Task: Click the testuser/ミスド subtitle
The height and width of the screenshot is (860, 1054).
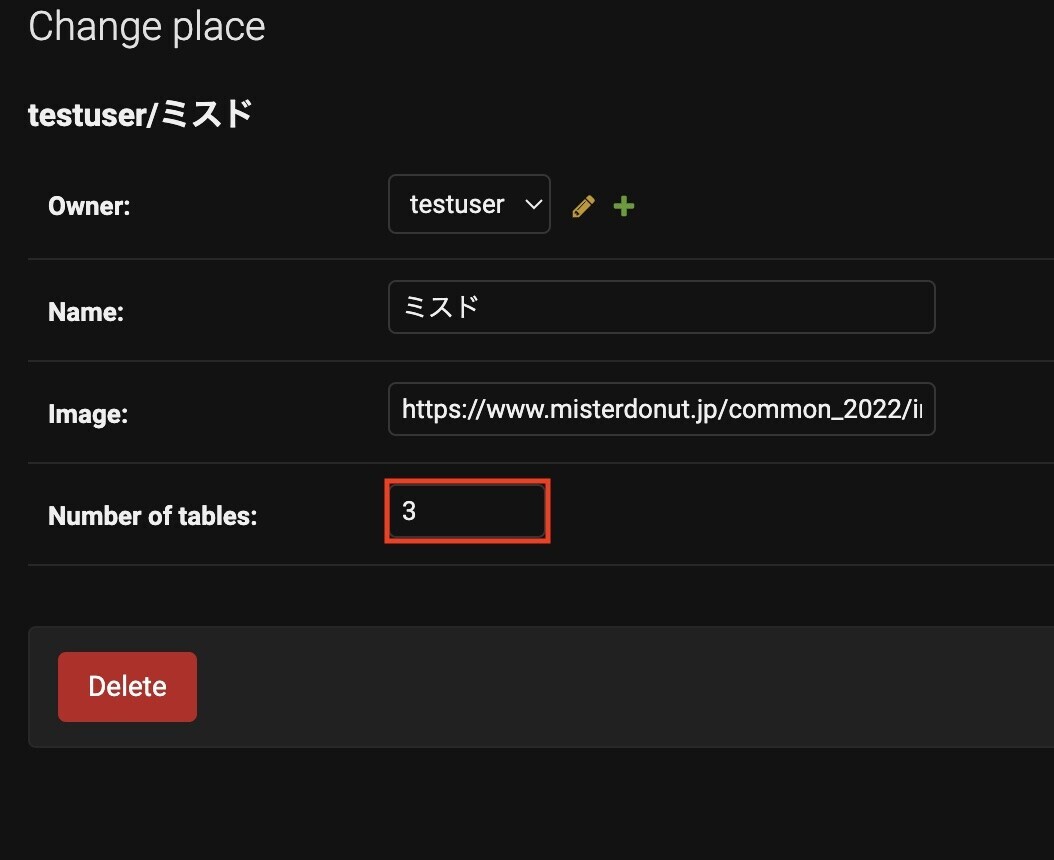Action: tap(140, 114)
